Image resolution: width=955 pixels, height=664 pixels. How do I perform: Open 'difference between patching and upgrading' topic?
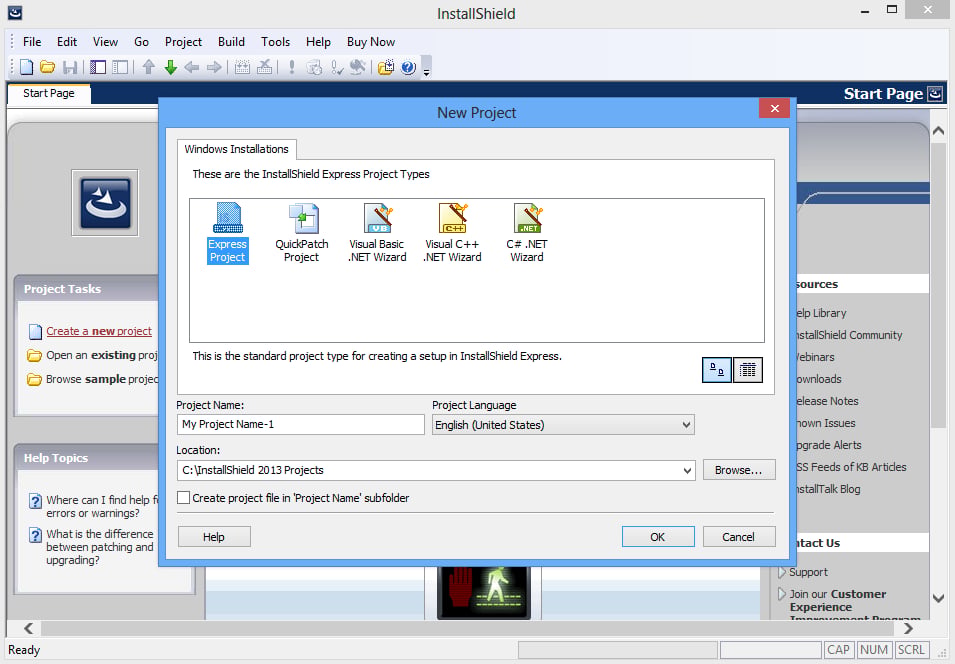point(100,546)
